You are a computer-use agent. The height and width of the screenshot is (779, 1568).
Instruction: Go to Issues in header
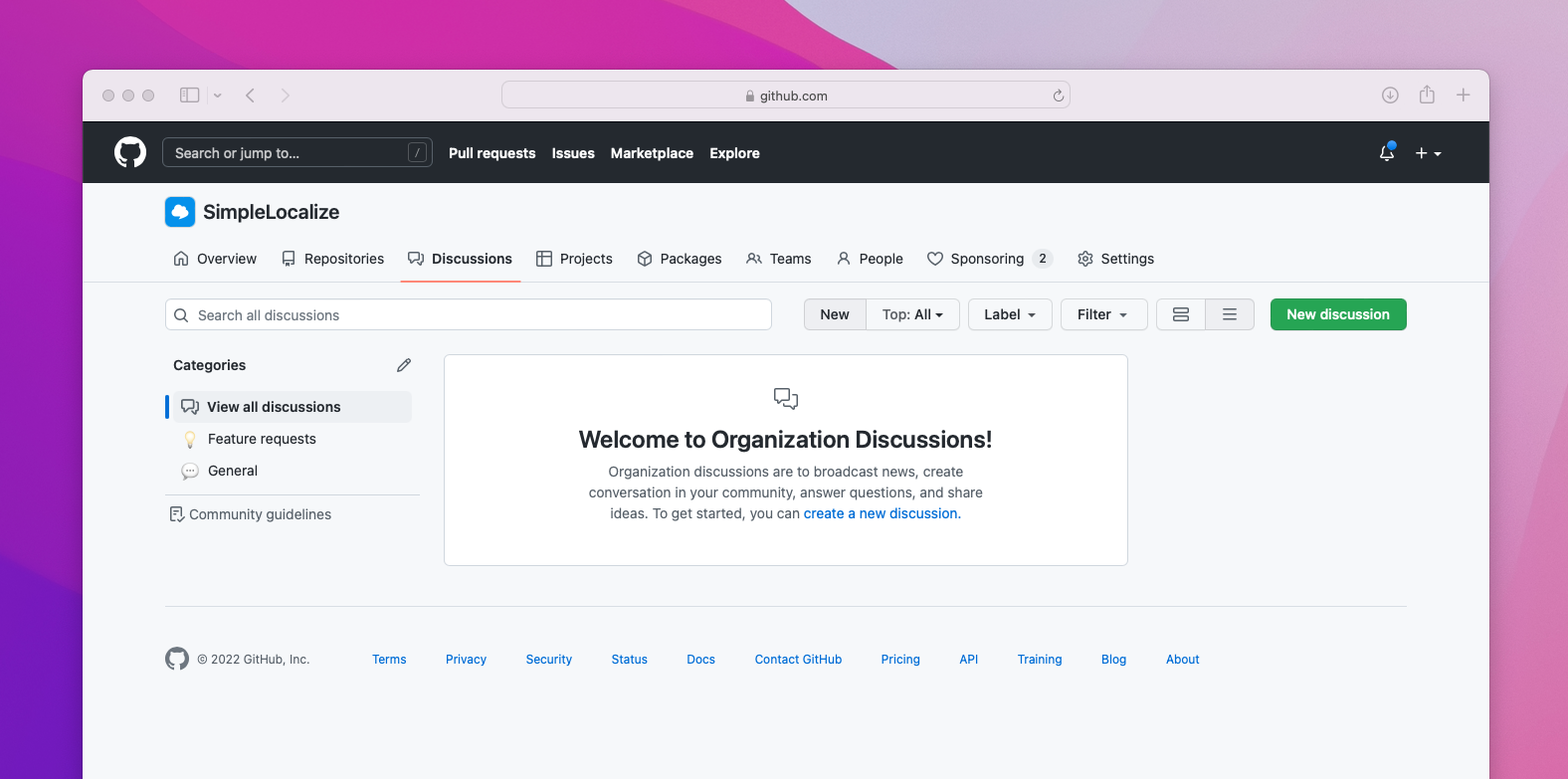(x=573, y=153)
